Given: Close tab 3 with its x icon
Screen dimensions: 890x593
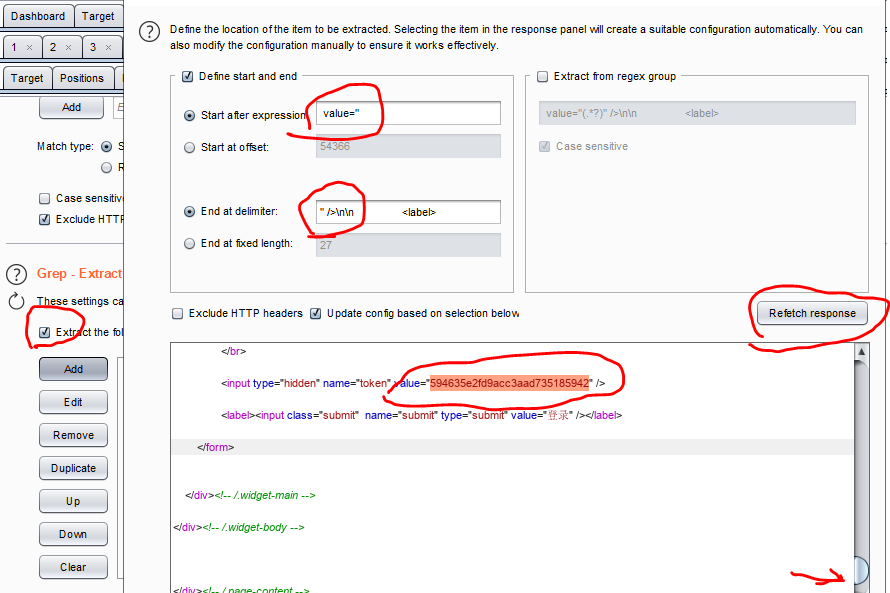Looking at the screenshot, I should [108, 48].
